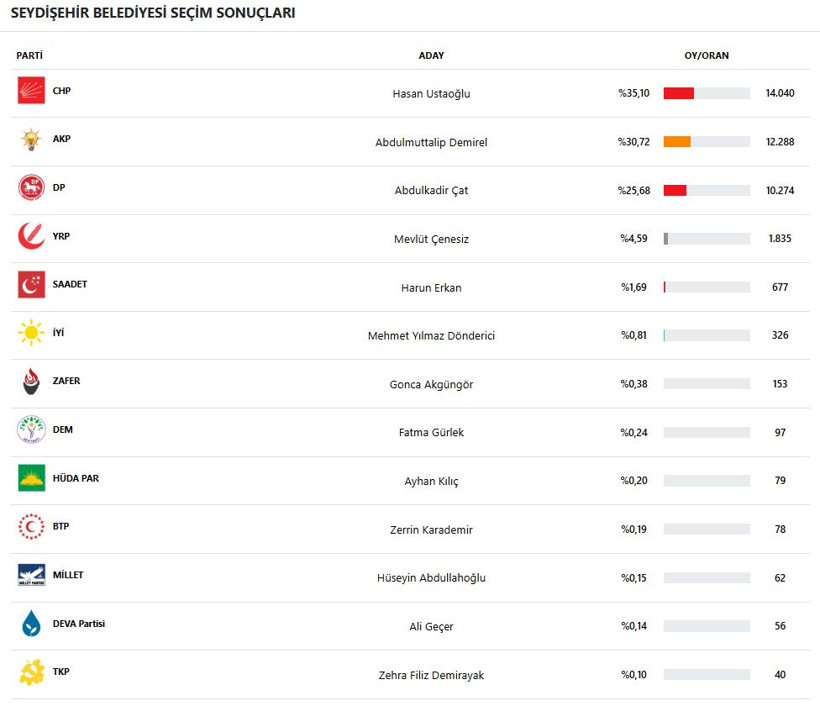Click the YRP crescent logo

pyautogui.click(x=31, y=236)
